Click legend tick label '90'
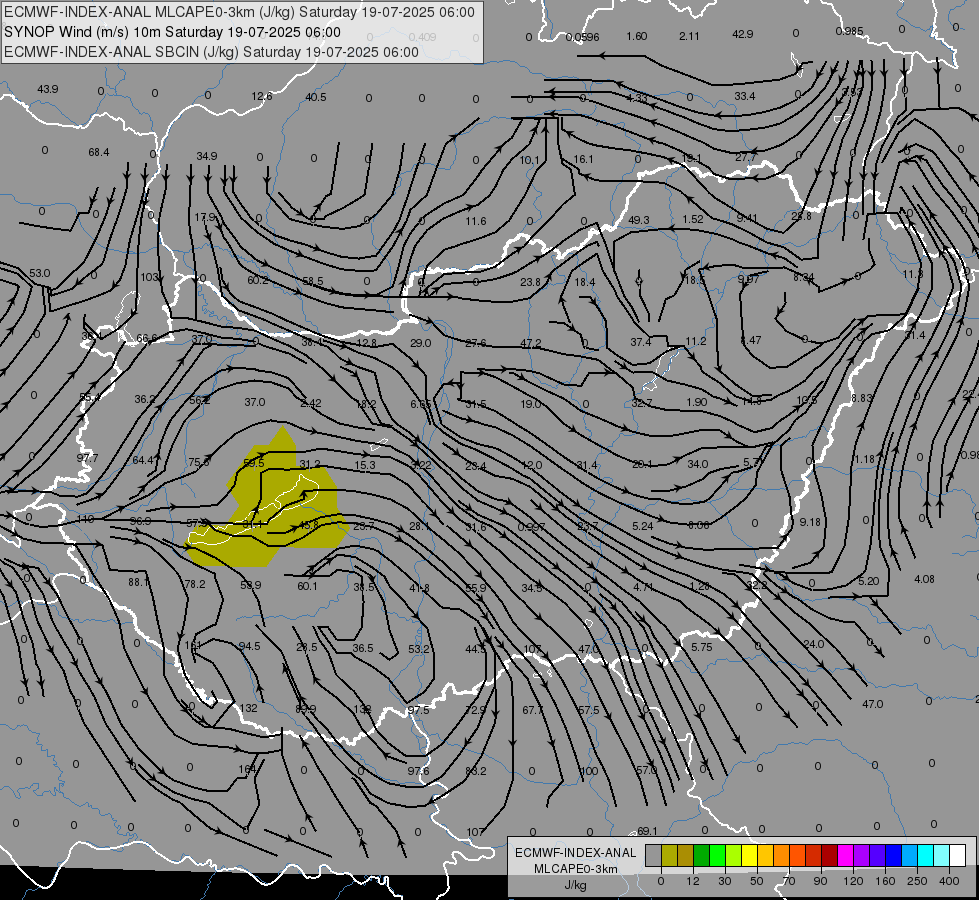979x900 pixels. click(820, 881)
